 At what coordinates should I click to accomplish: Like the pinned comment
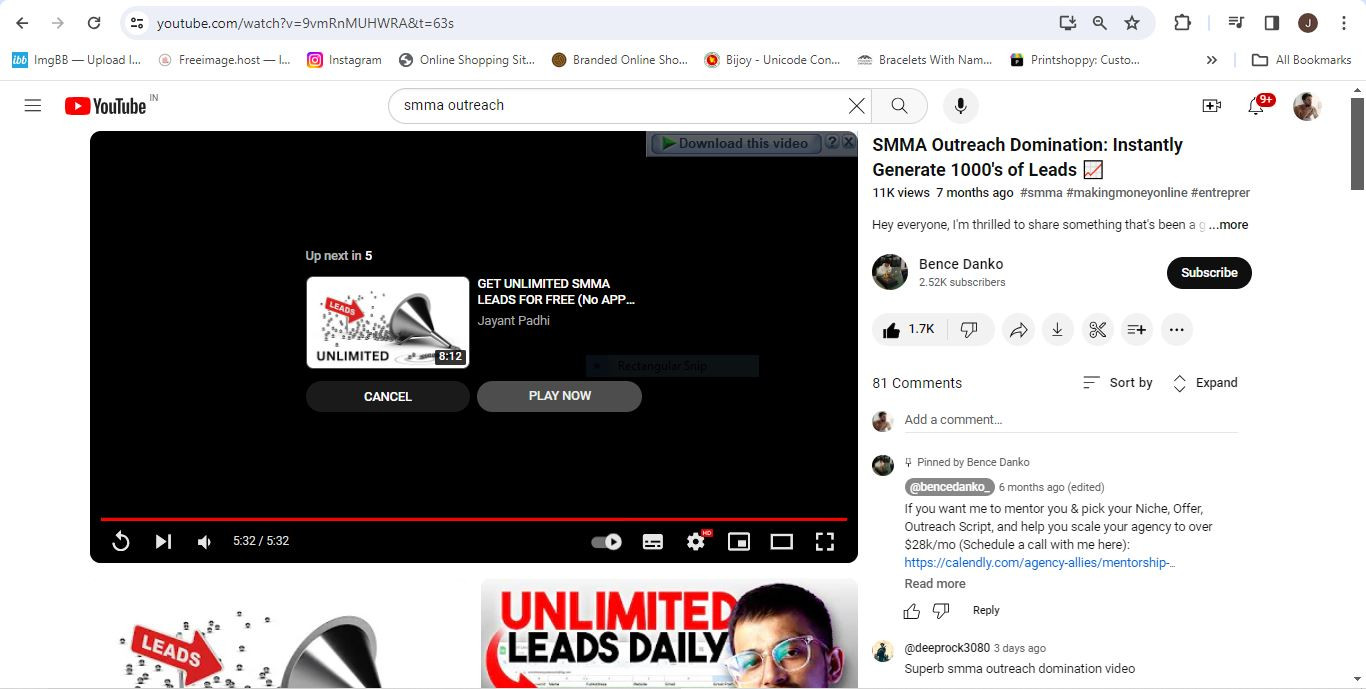pos(912,610)
